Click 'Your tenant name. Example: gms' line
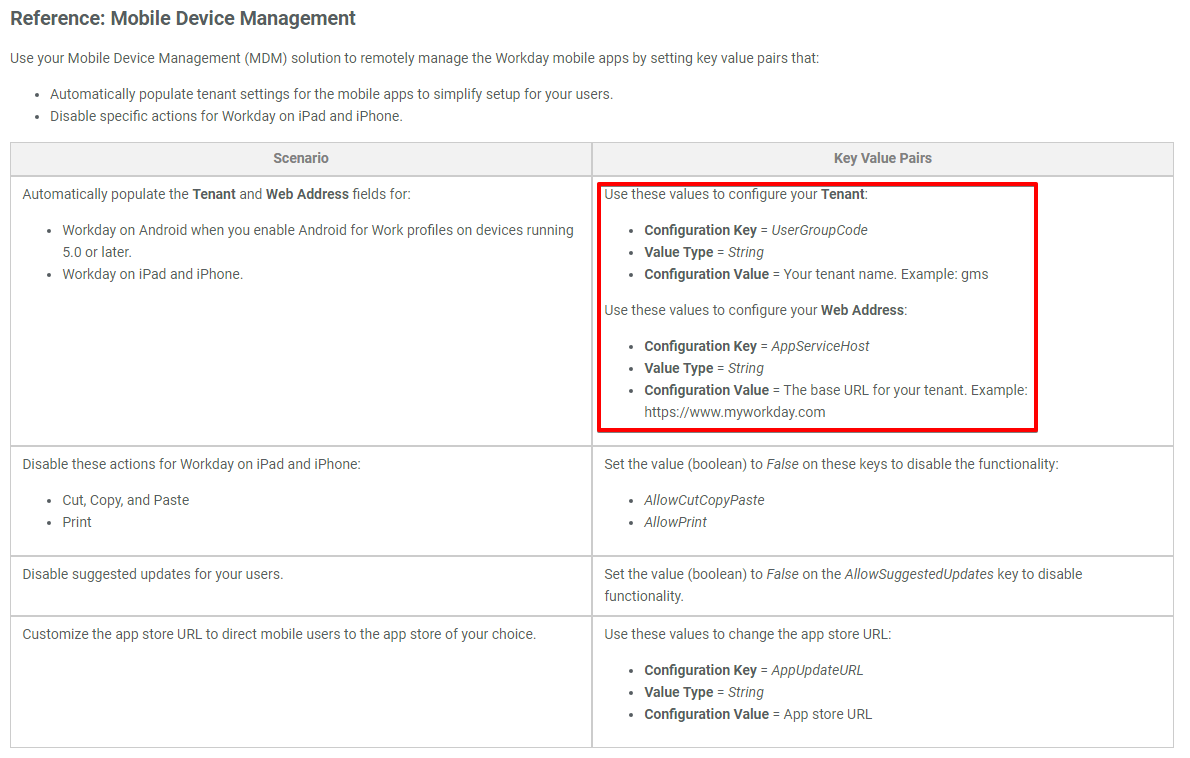Viewport: 1190px width, 758px height. tap(886, 275)
